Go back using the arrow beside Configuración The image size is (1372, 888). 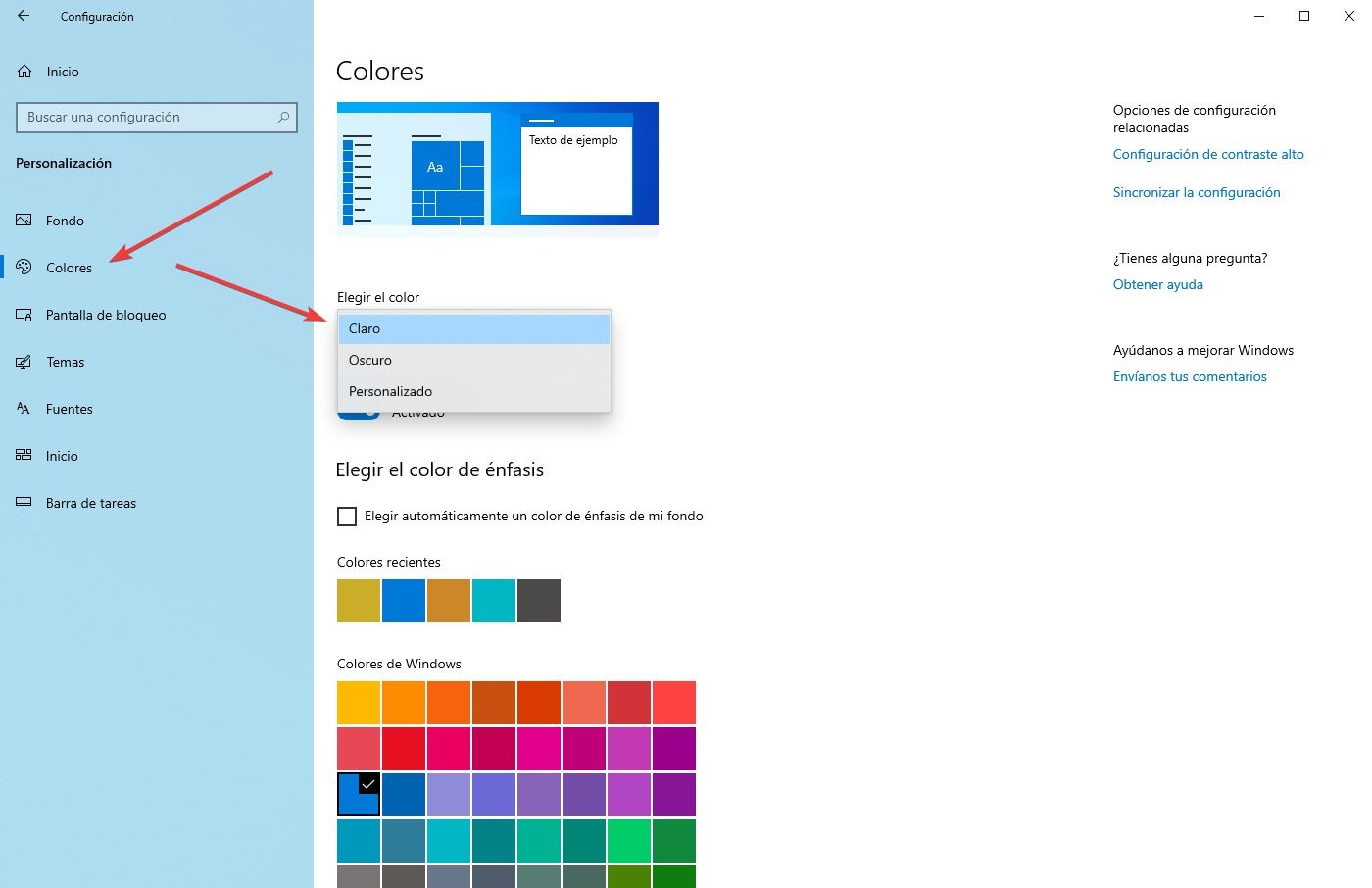pyautogui.click(x=24, y=16)
